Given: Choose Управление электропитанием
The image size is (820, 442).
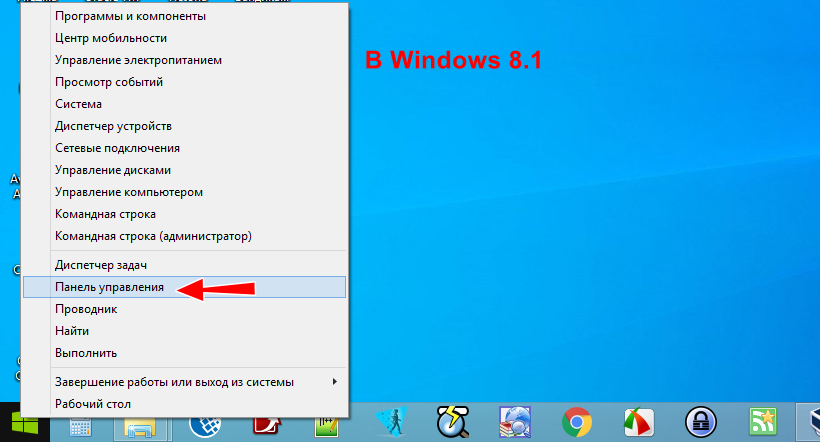Looking at the screenshot, I should coord(184,60).
